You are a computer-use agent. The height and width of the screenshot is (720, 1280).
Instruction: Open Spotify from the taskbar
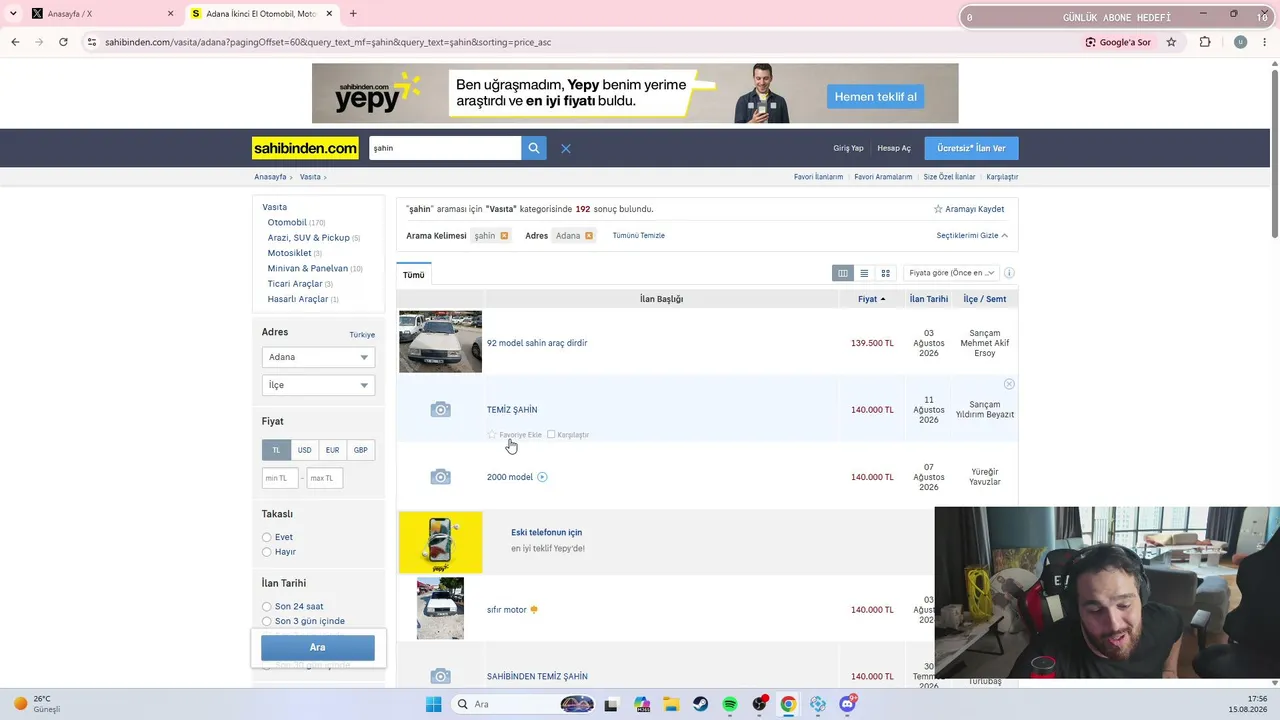click(730, 704)
